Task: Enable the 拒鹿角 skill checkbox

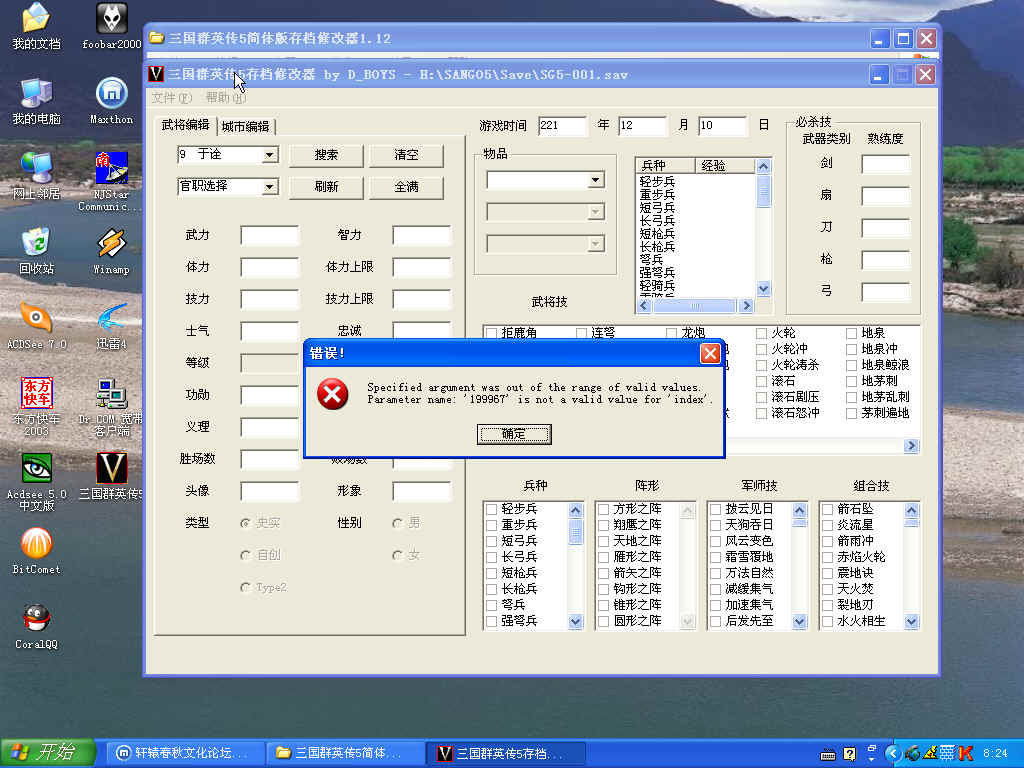Action: [x=491, y=333]
